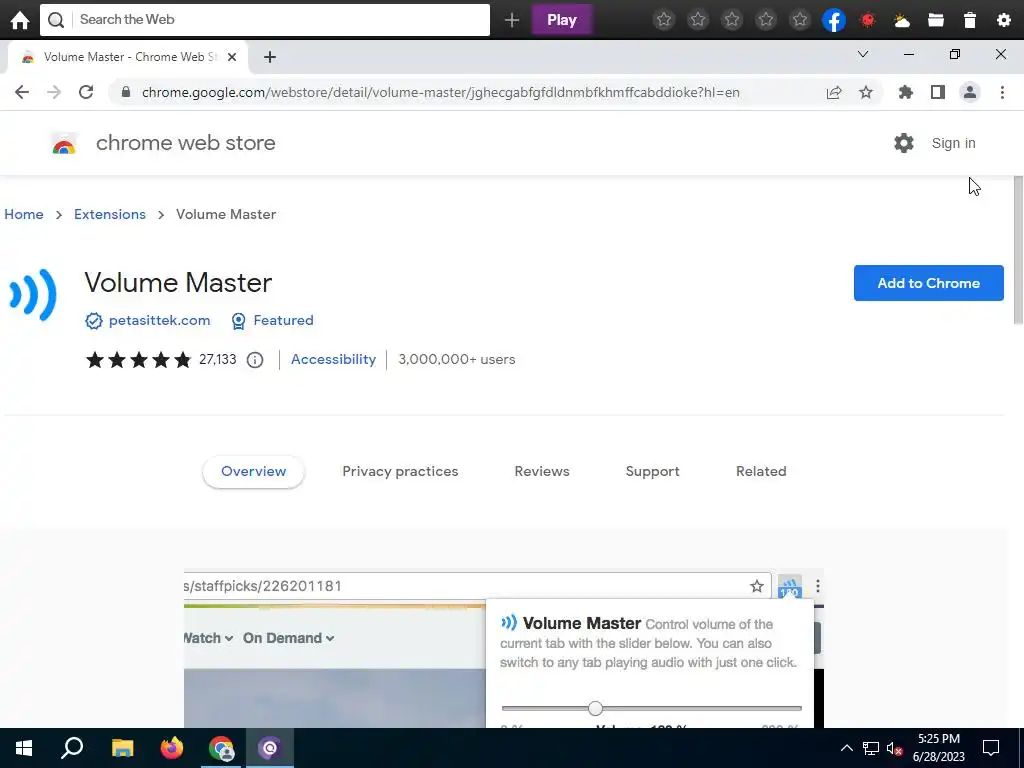1024x768 pixels.
Task: Share this page icon
Action: pos(834,92)
